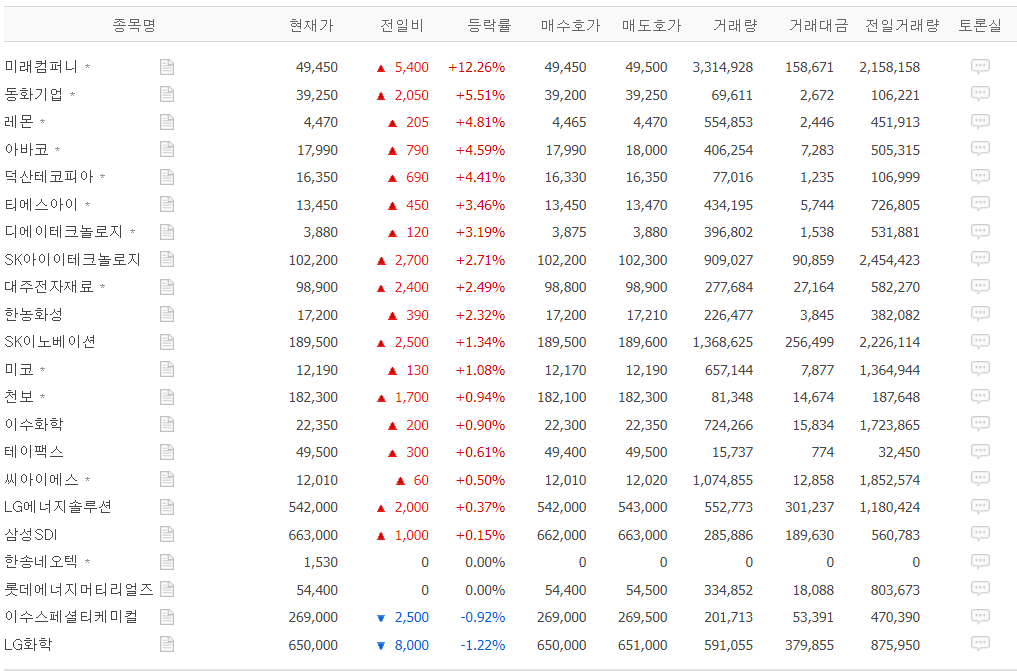Select trading value 379,855 cell
This screenshot has width=1017, height=671.
(809, 646)
